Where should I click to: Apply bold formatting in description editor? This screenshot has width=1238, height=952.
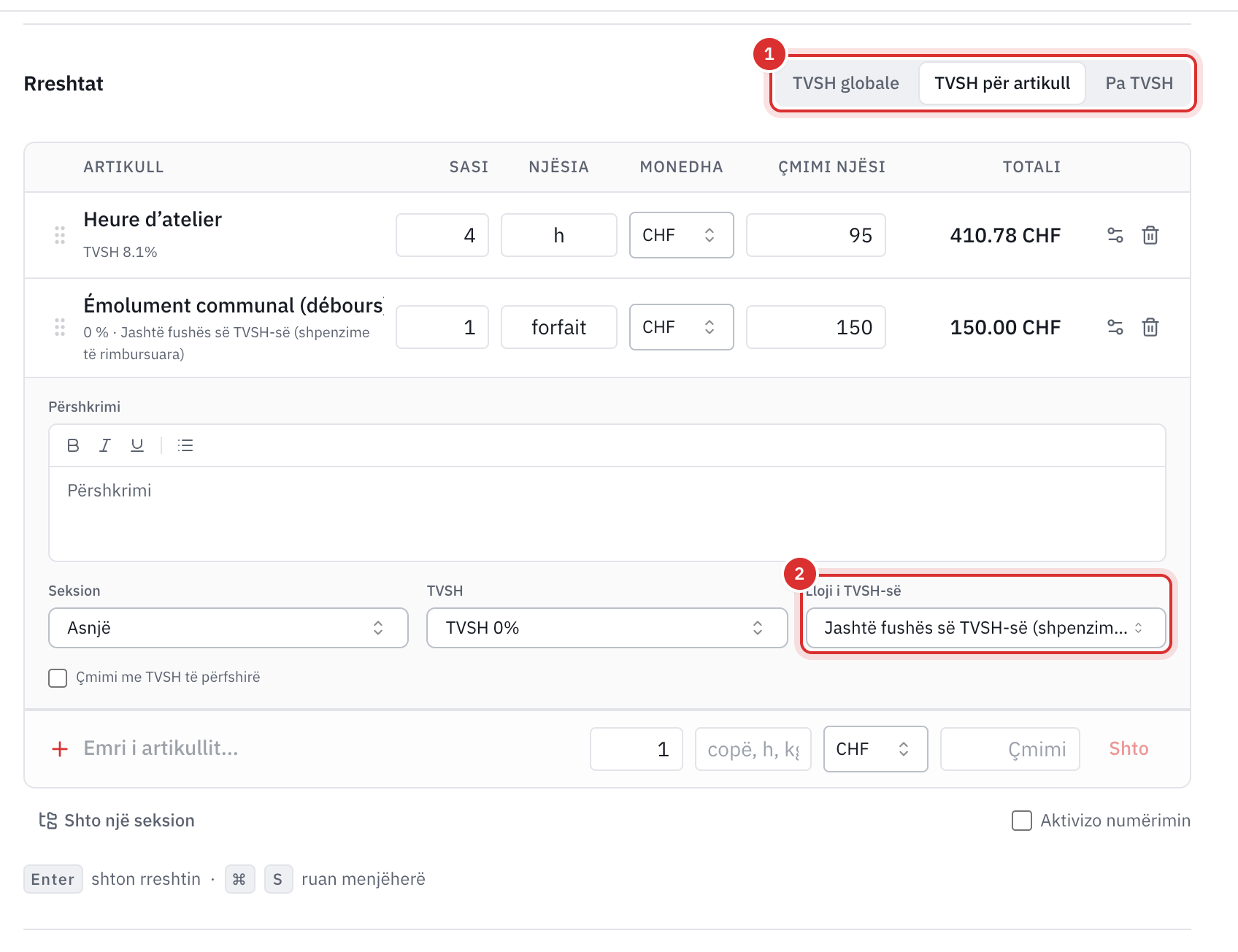73,445
